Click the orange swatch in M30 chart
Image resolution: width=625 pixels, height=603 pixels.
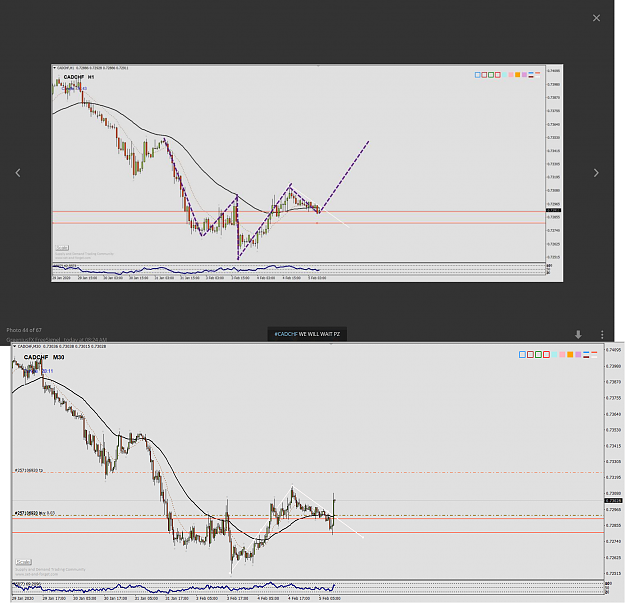(x=570, y=354)
